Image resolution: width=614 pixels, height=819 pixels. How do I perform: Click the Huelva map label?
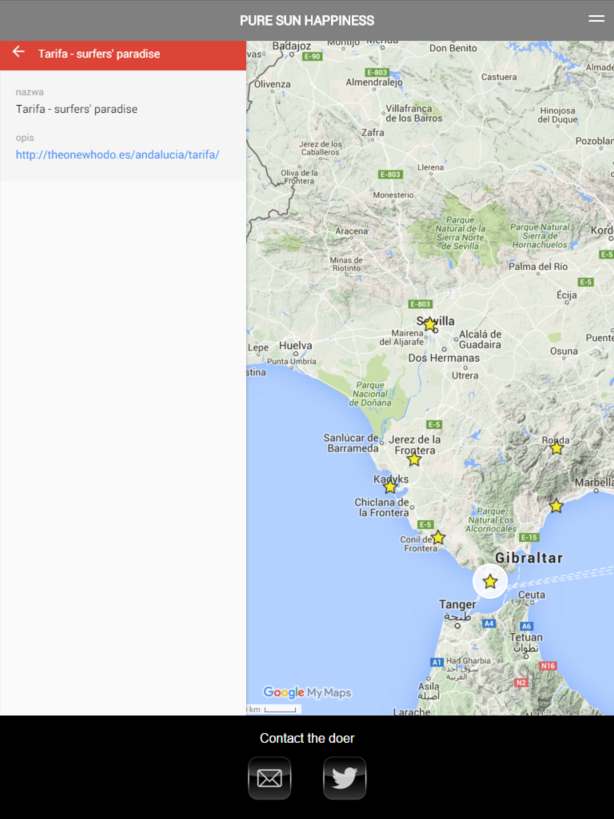tap(296, 345)
